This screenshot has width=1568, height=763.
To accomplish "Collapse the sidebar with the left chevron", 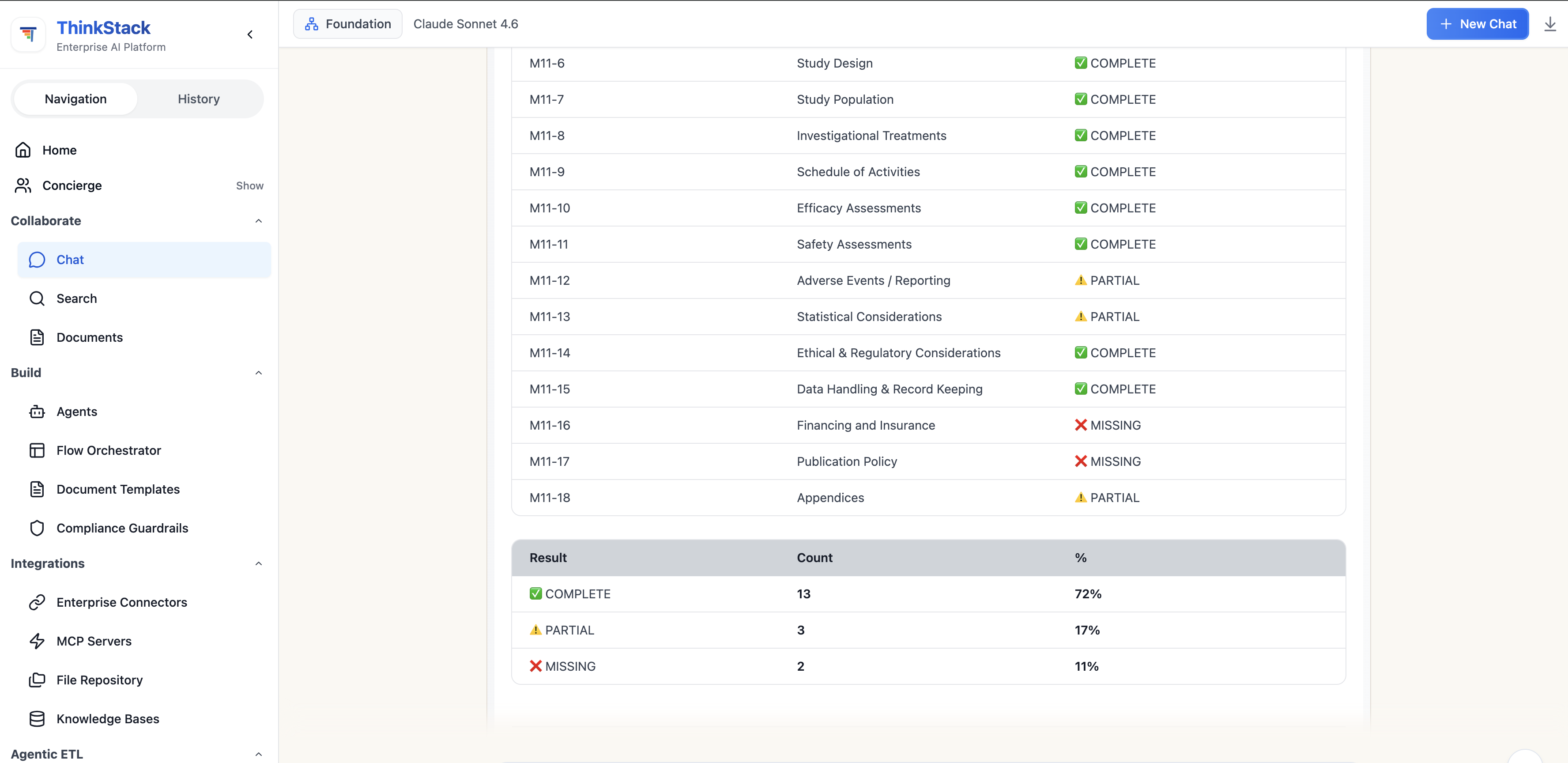I will coord(250,35).
